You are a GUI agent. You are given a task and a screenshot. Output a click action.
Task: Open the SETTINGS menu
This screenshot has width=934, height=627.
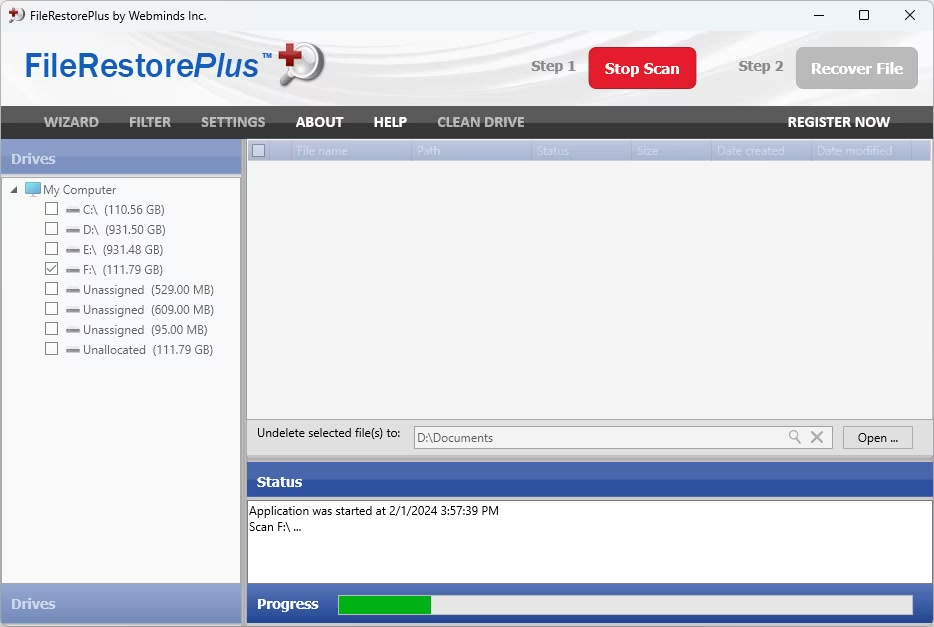click(233, 122)
